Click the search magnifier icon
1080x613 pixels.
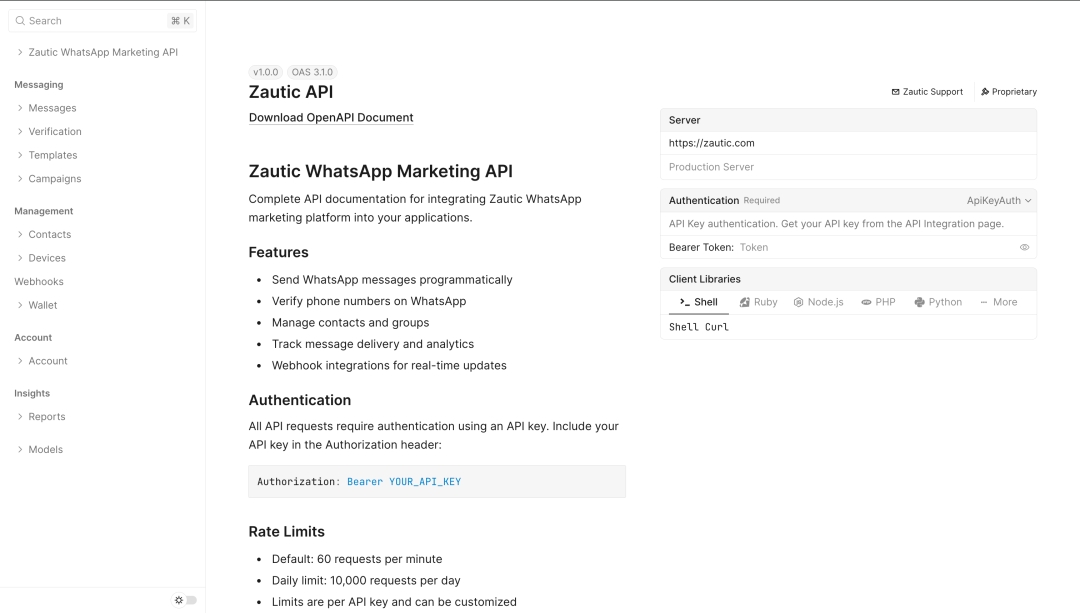tap(20, 21)
